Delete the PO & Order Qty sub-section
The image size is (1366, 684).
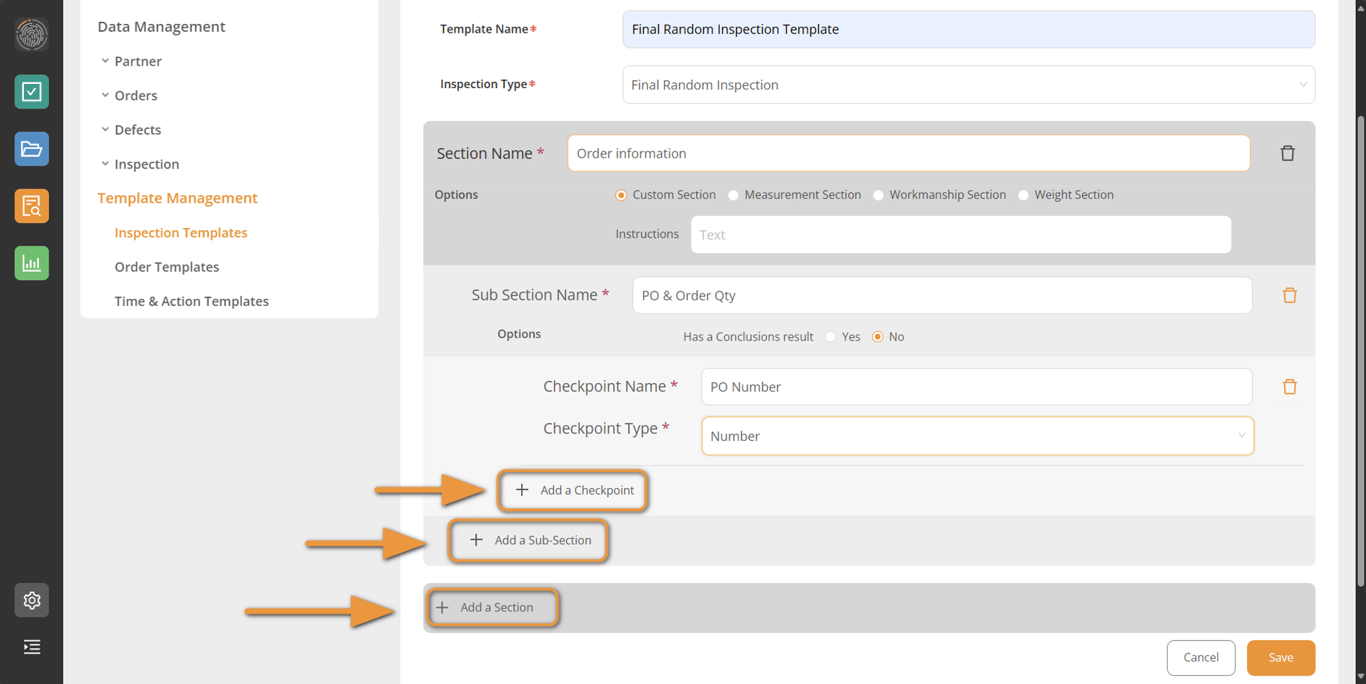pyautogui.click(x=1289, y=296)
